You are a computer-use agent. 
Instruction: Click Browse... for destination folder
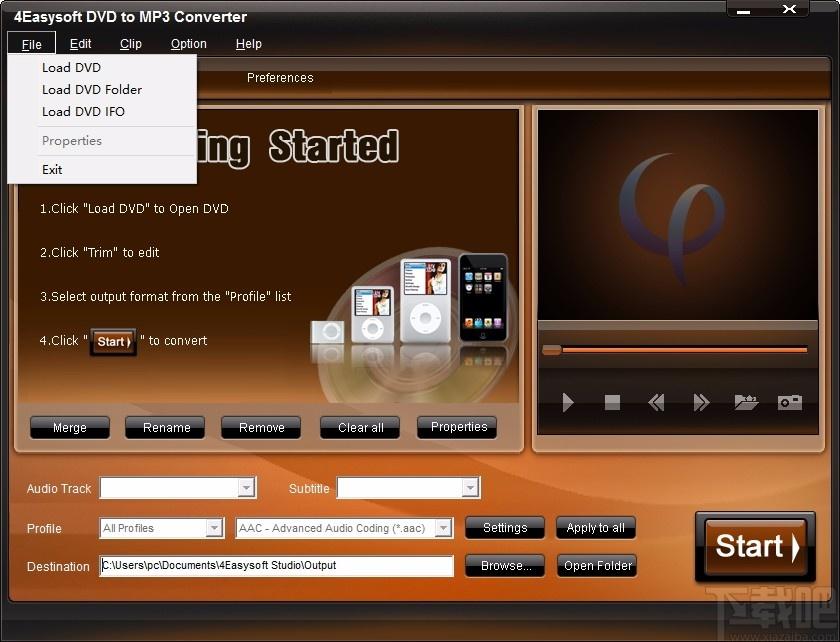(505, 566)
